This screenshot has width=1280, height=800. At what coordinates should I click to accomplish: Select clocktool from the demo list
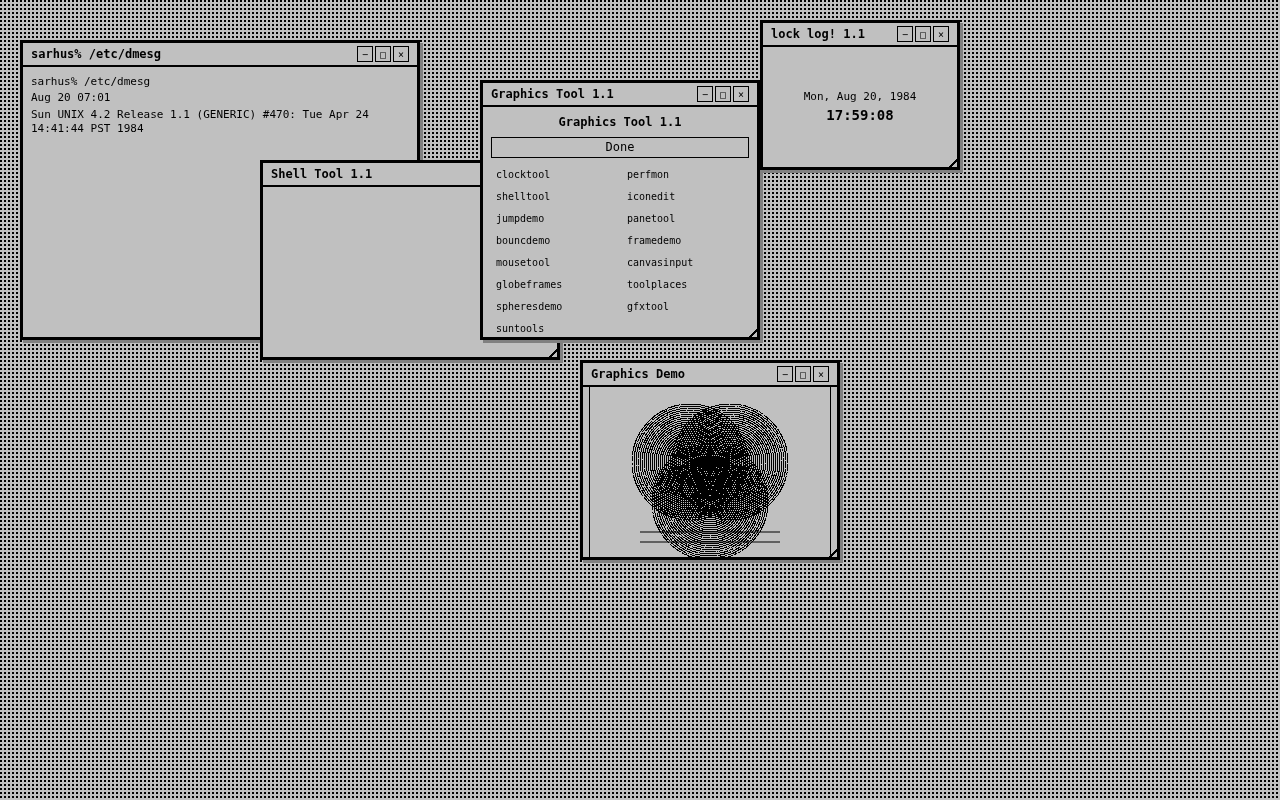[x=522, y=174]
